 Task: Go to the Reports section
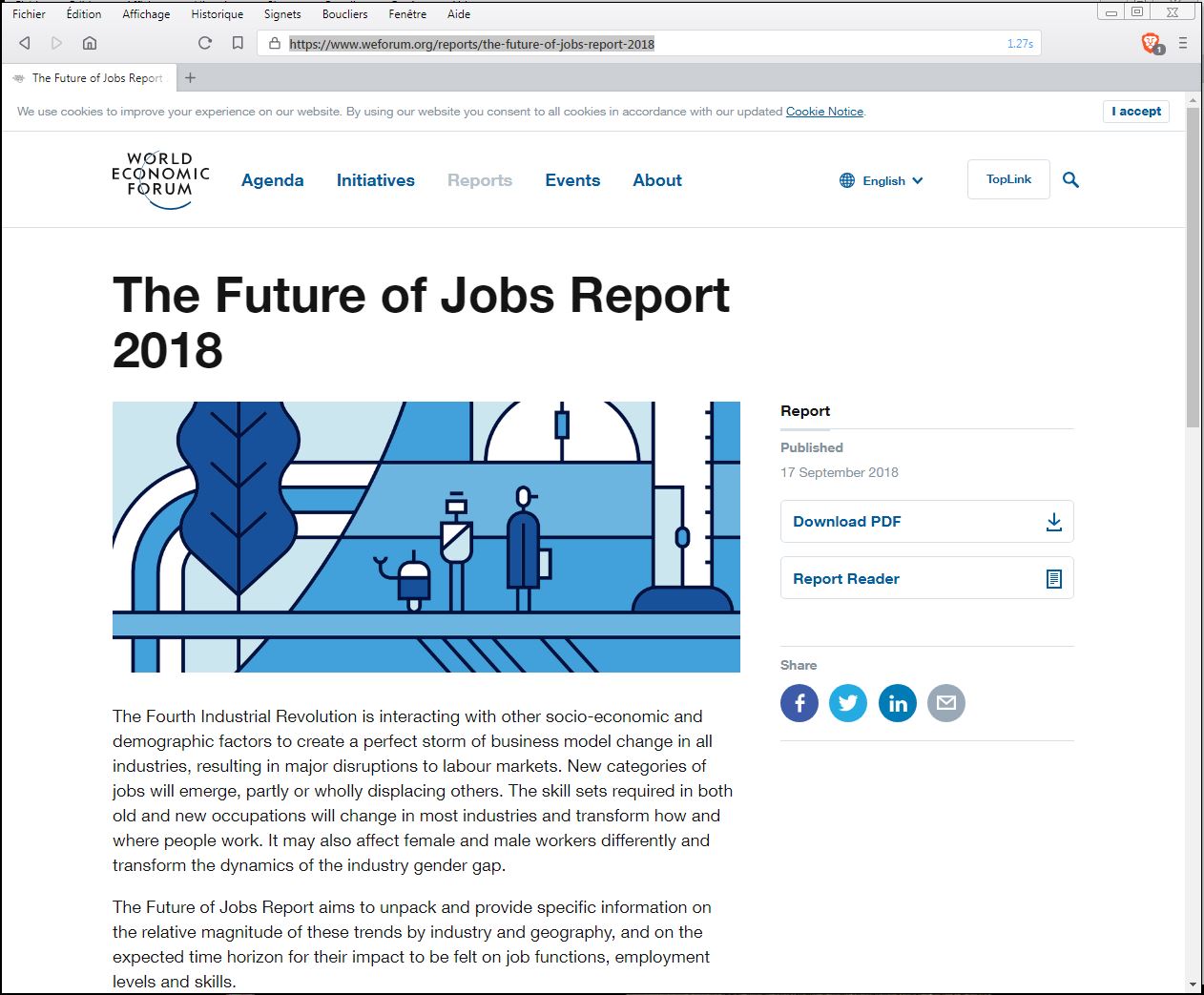(x=480, y=180)
